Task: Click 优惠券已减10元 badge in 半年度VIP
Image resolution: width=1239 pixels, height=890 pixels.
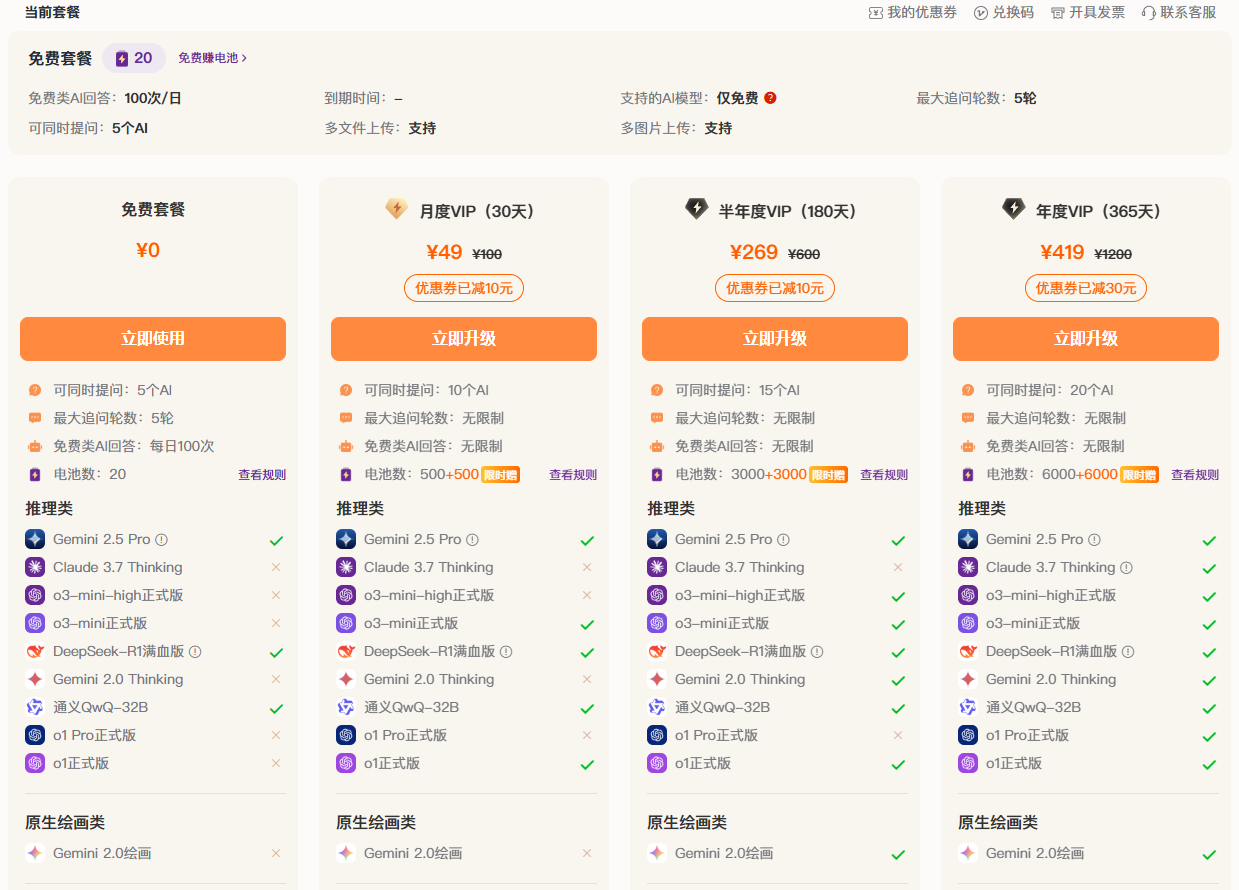Action: (775, 288)
